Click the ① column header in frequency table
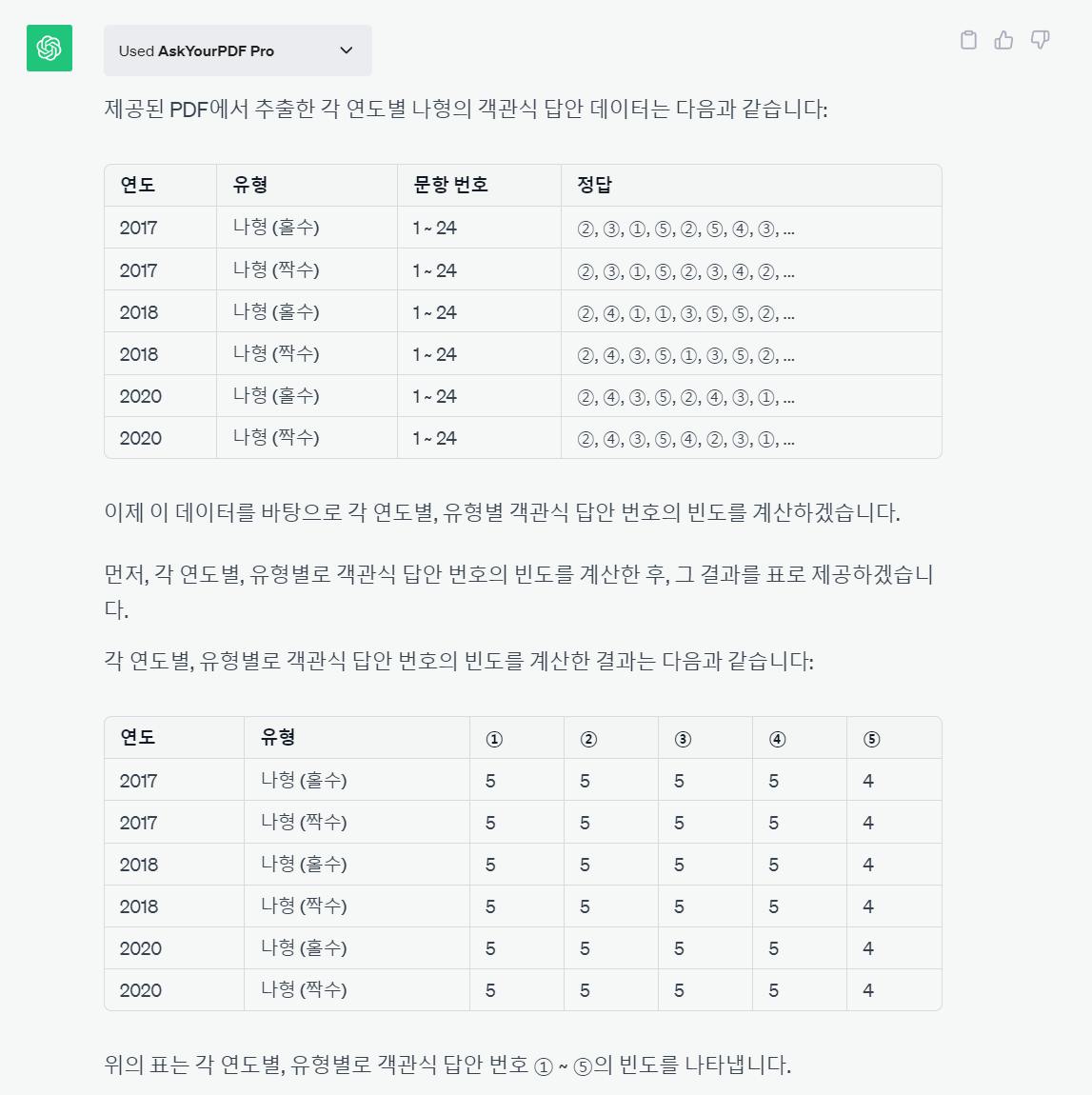 [x=494, y=739]
